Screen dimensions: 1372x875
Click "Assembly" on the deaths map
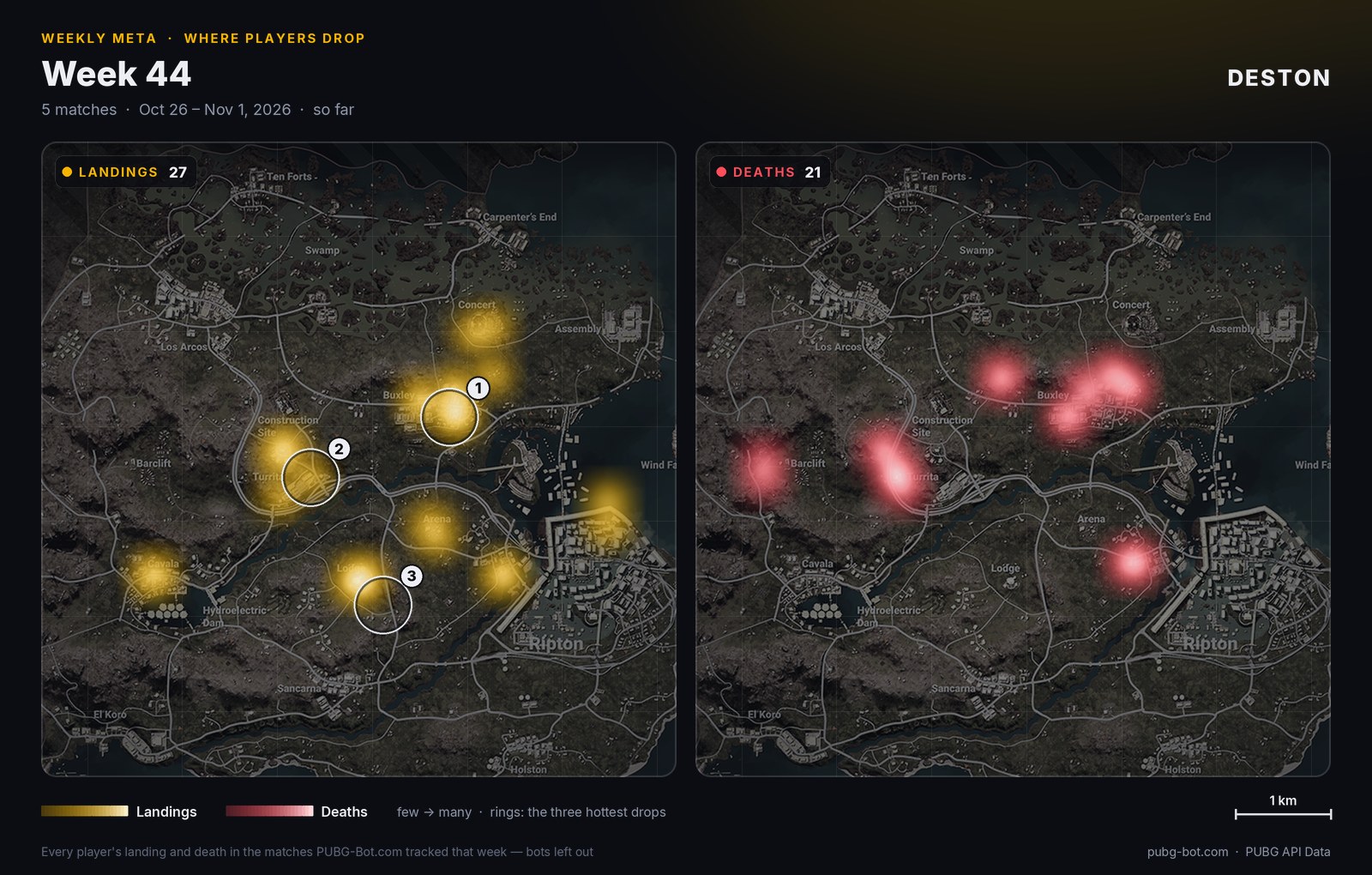click(1232, 329)
